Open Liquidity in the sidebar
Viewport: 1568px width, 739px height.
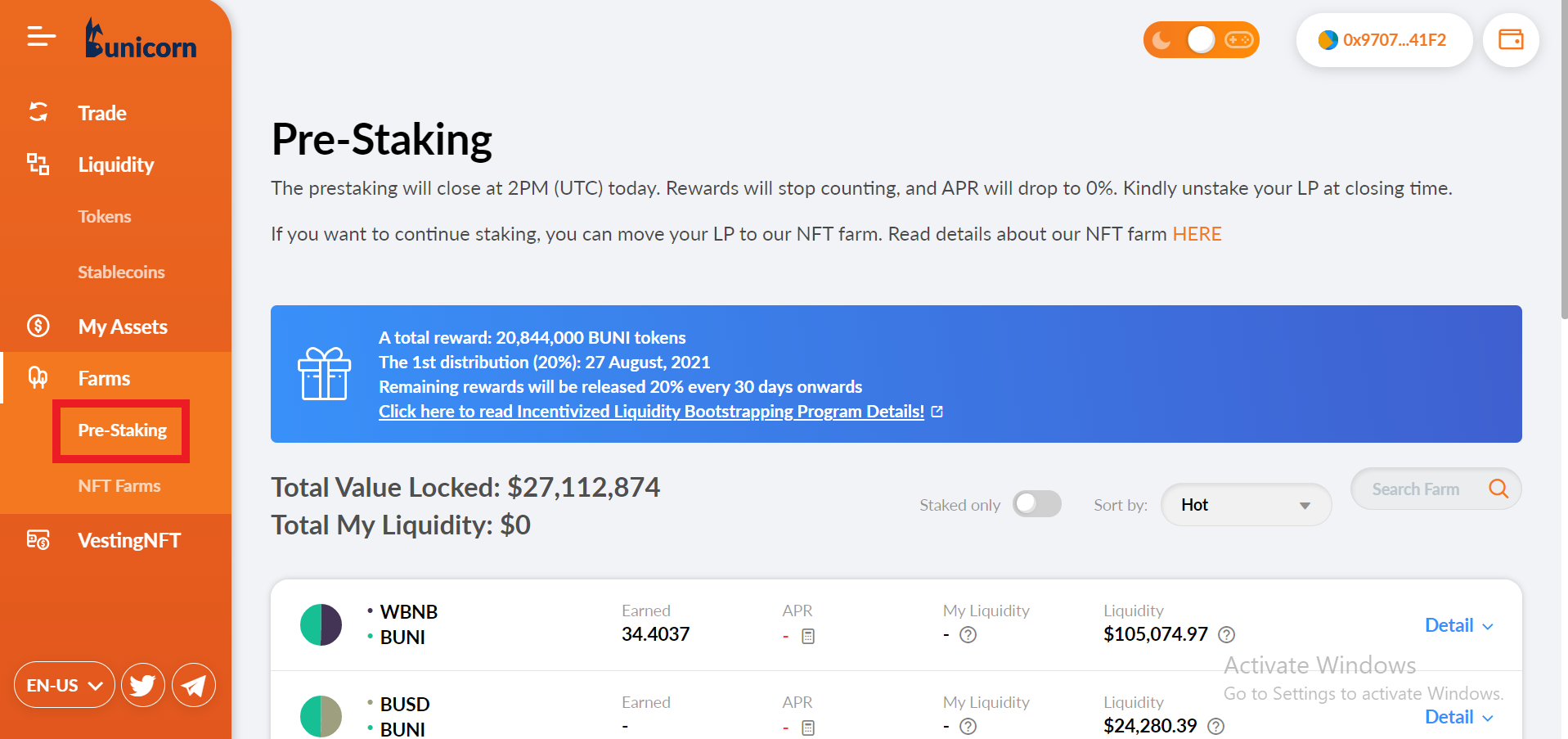pos(116,164)
